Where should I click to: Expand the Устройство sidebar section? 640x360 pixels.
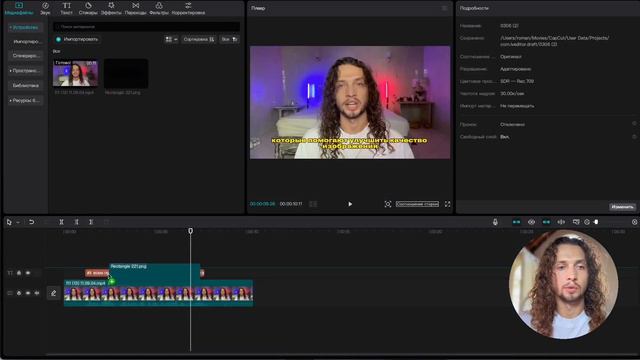pyautogui.click(x=24, y=27)
